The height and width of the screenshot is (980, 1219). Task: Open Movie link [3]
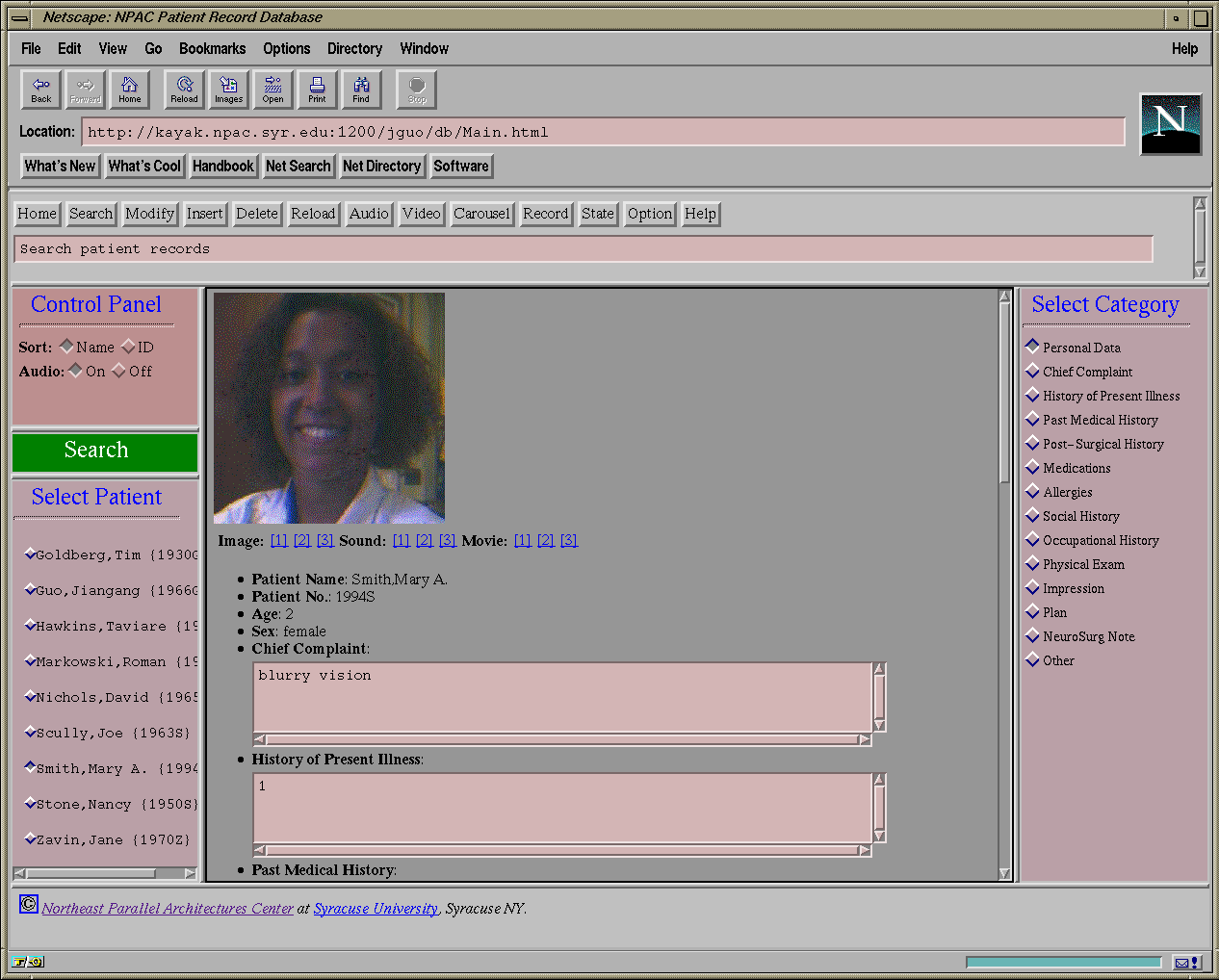pos(568,540)
